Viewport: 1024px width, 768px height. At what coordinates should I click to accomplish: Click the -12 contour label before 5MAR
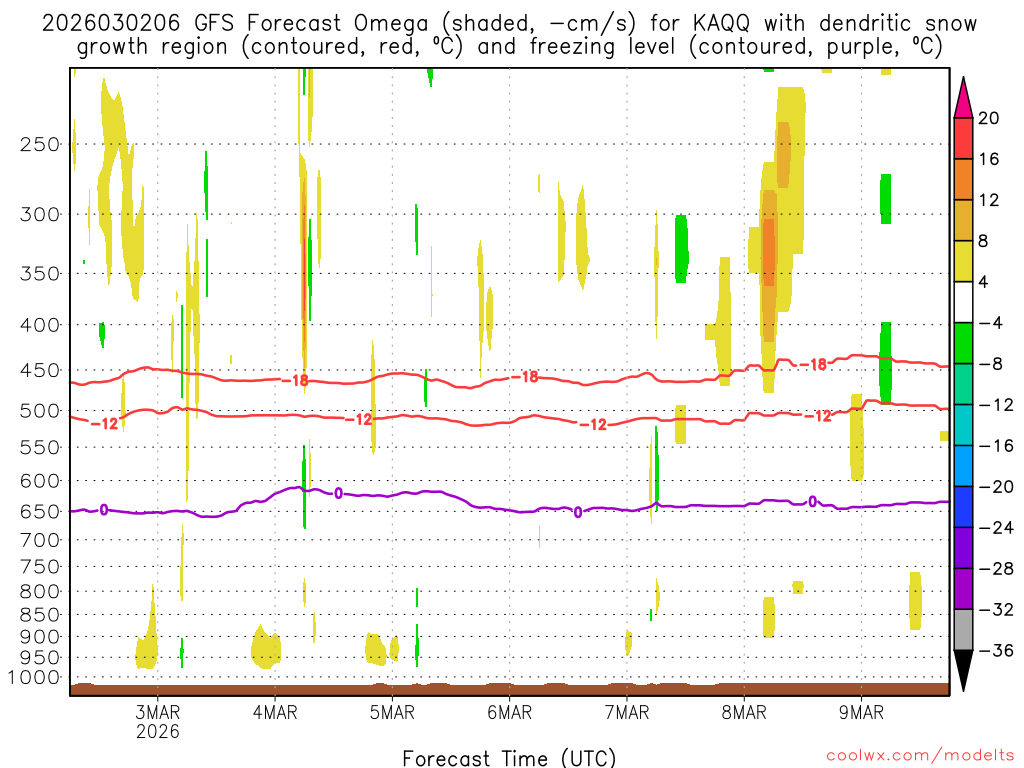click(359, 419)
